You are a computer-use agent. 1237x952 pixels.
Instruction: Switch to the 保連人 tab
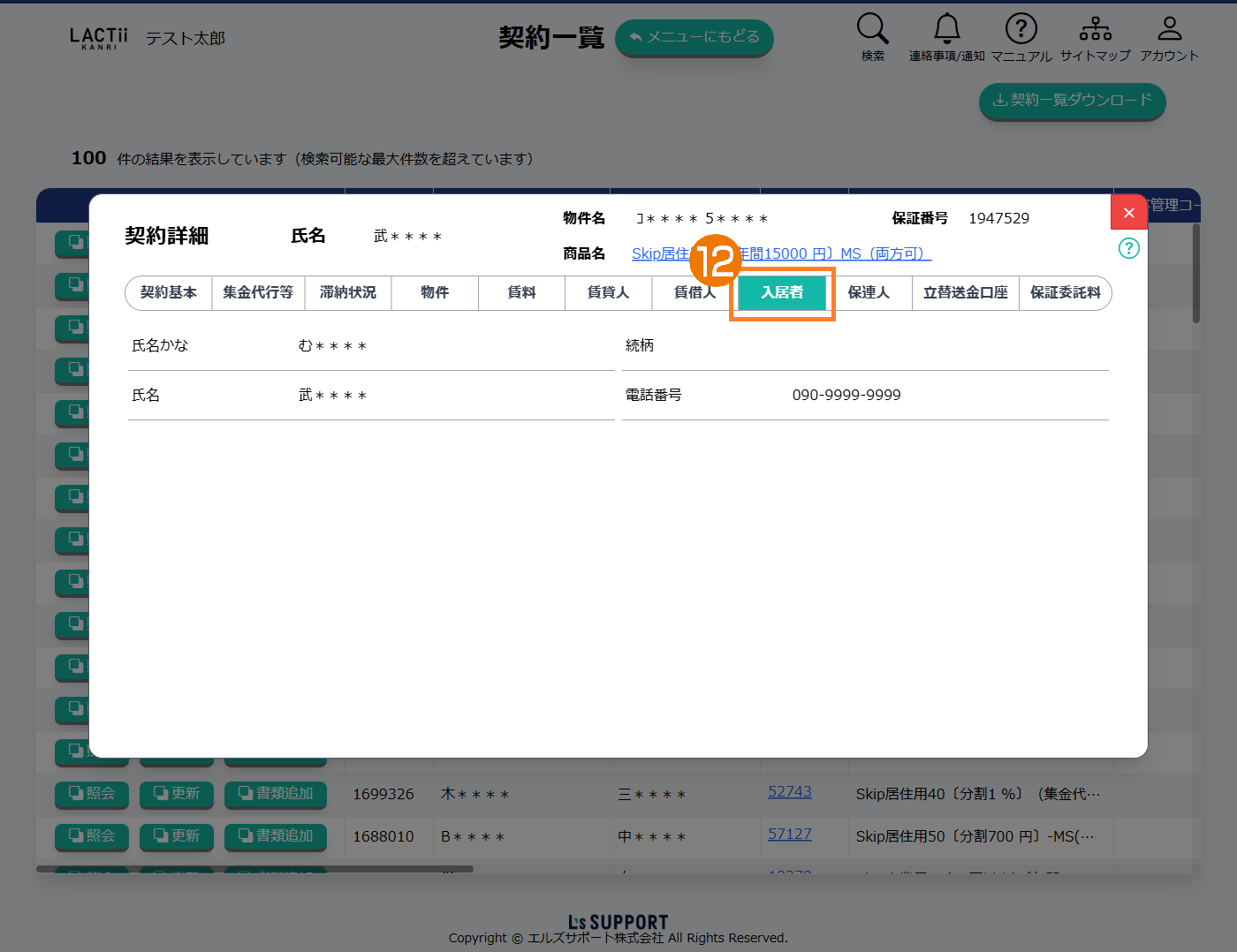[869, 293]
